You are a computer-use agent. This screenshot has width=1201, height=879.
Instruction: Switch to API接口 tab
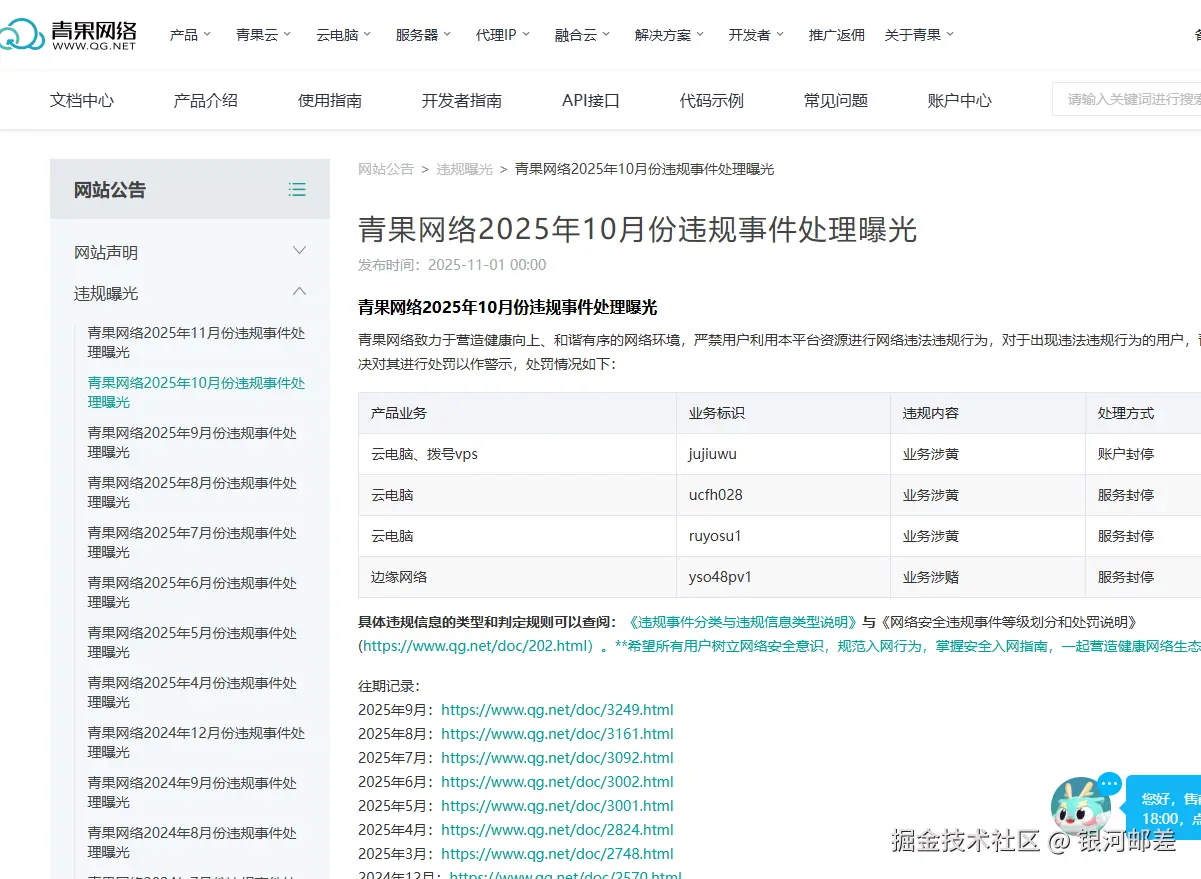pyautogui.click(x=591, y=100)
